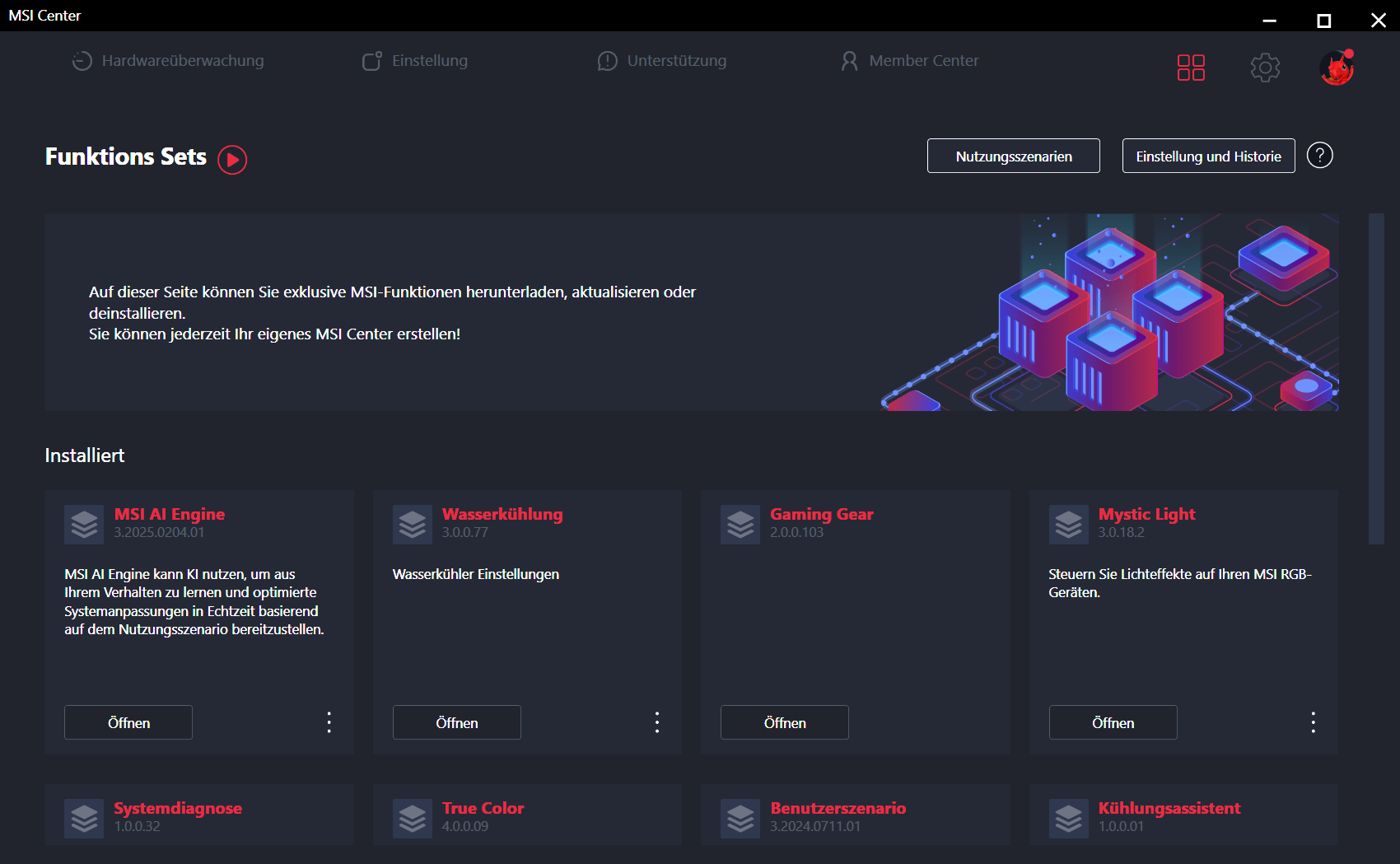Viewport: 1400px width, 864px height.
Task: Go to Member Center tab
Action: point(909,60)
